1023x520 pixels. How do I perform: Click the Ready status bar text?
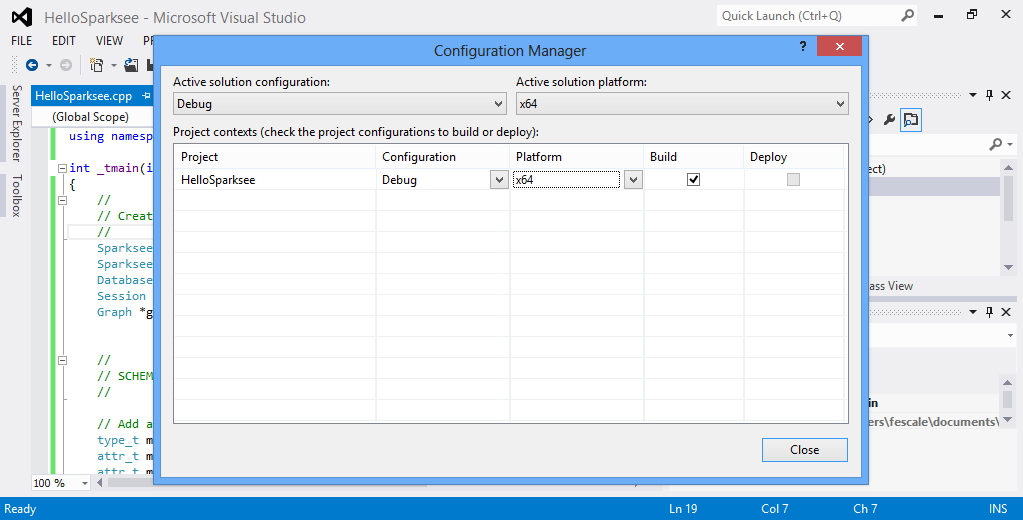20,509
